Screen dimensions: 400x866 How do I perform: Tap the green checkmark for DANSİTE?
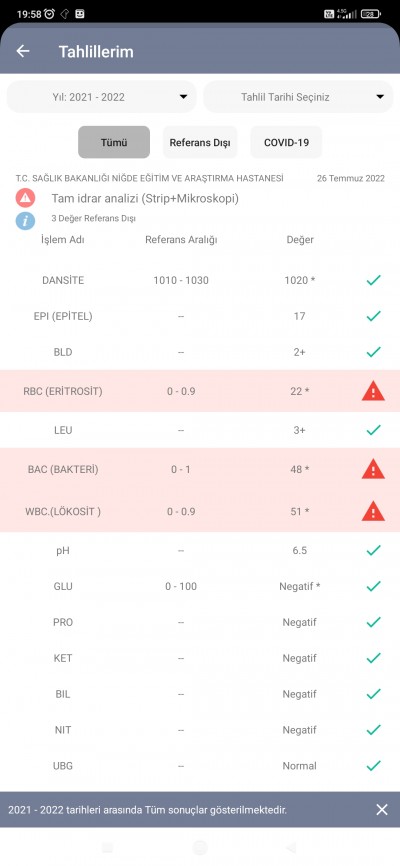373,281
